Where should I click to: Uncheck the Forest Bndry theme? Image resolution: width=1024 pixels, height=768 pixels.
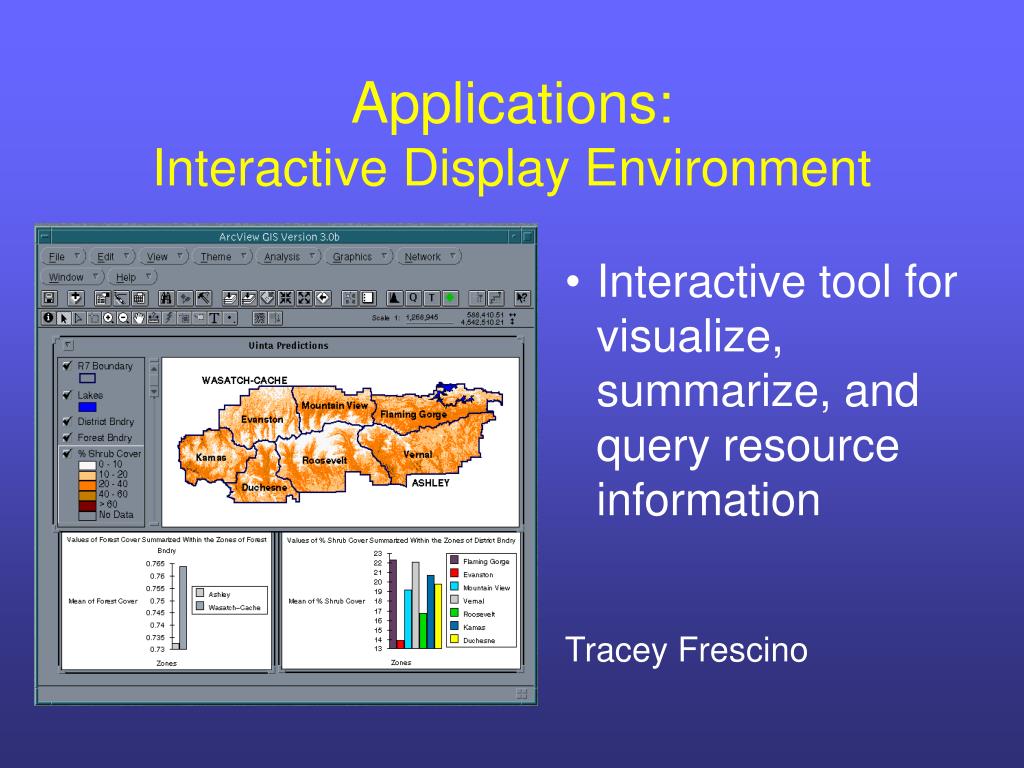tap(67, 437)
